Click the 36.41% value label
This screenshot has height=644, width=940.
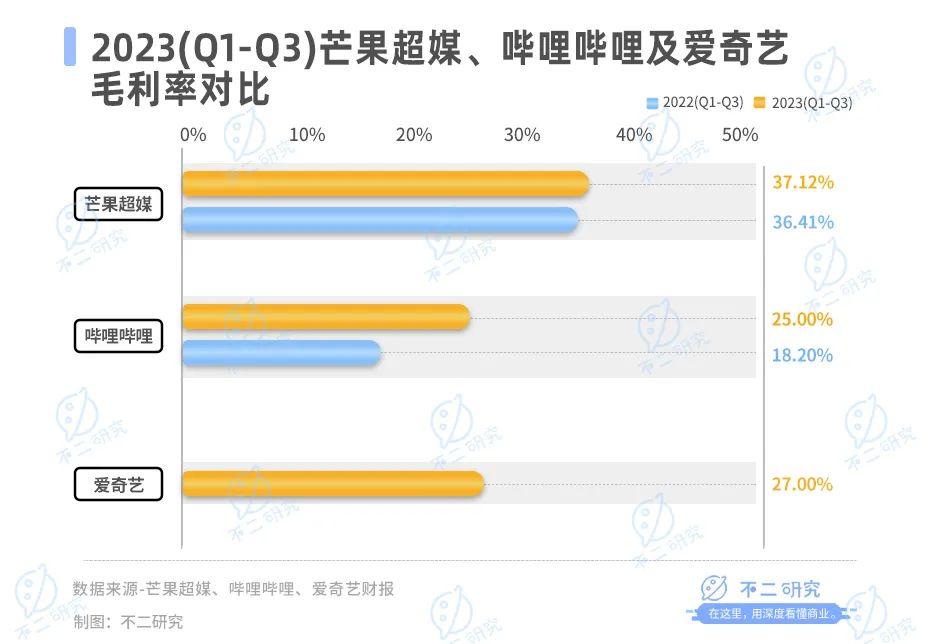(803, 222)
